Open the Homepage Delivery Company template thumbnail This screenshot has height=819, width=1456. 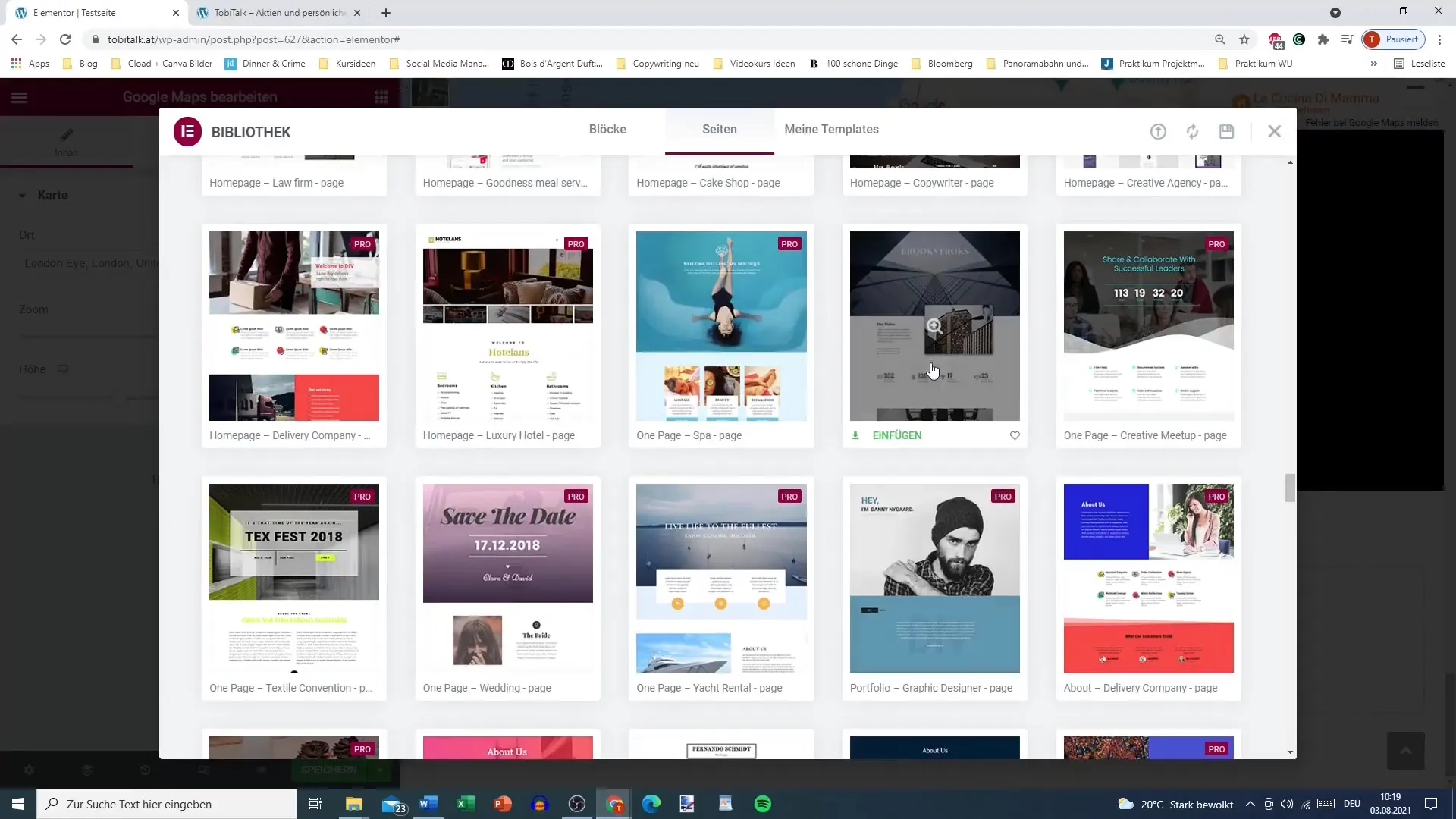294,326
